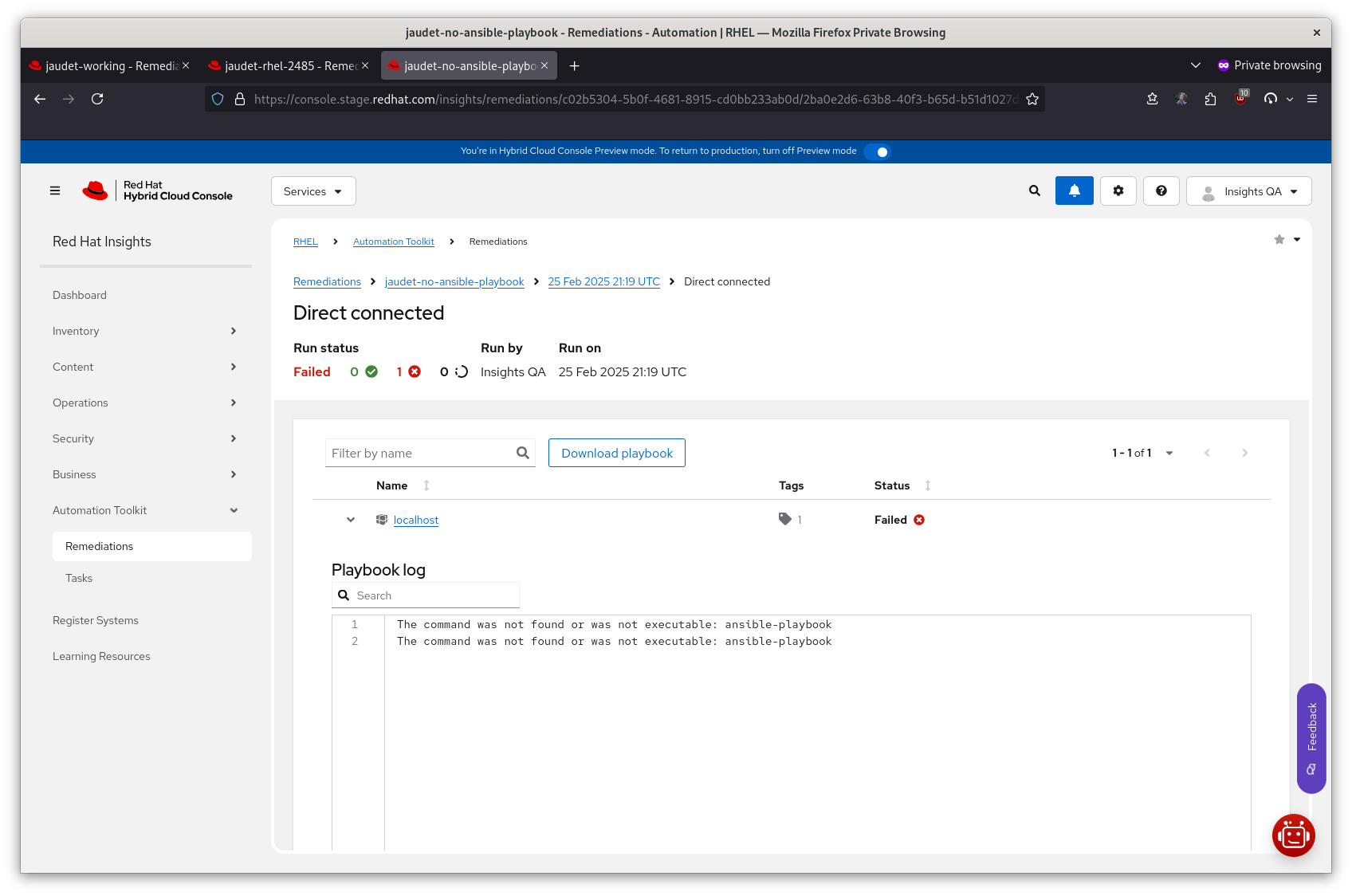Viewport: 1352px width, 896px height.
Task: Click the gauge speedometer toolbar icon
Action: pyautogui.click(x=1271, y=99)
